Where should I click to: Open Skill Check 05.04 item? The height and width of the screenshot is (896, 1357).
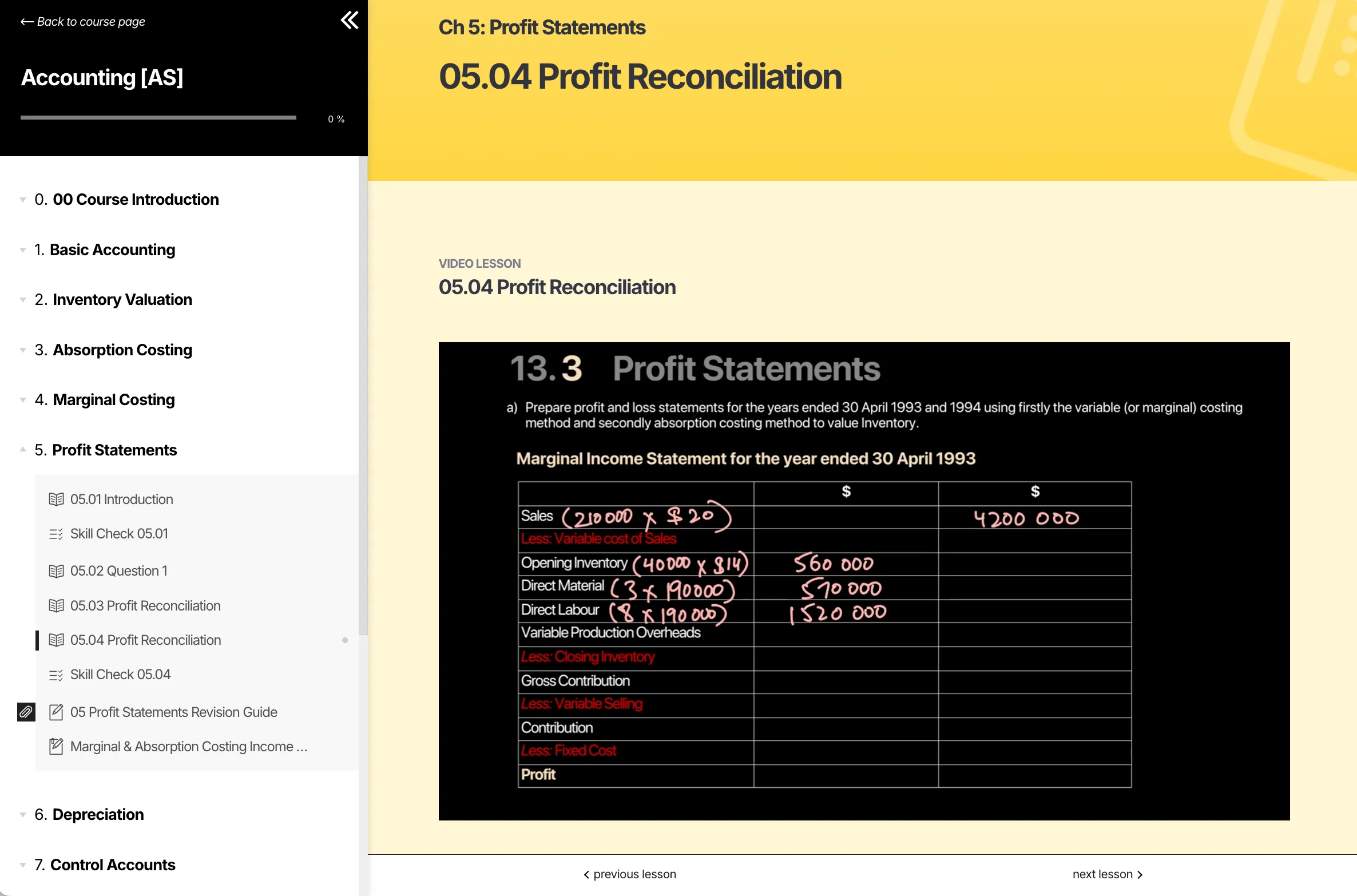pos(120,675)
